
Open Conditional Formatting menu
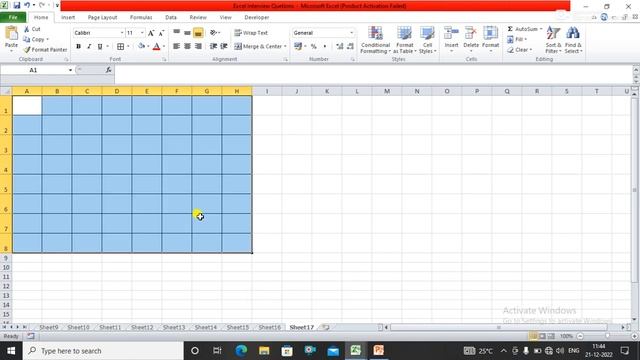pos(376,40)
